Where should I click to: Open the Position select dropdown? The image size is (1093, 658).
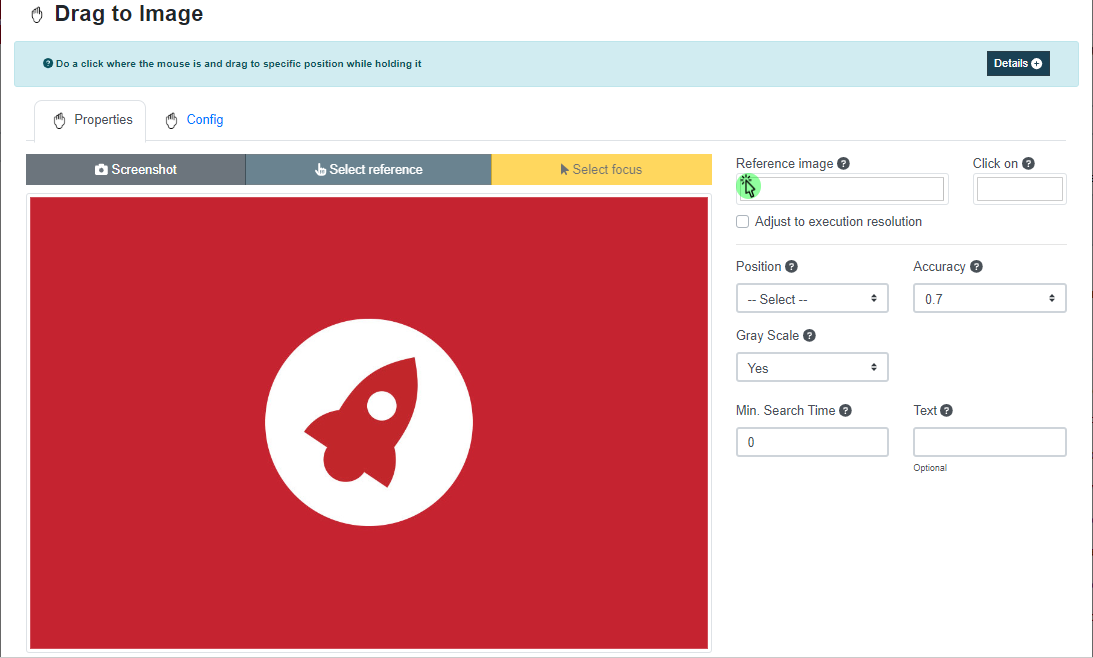click(x=811, y=297)
